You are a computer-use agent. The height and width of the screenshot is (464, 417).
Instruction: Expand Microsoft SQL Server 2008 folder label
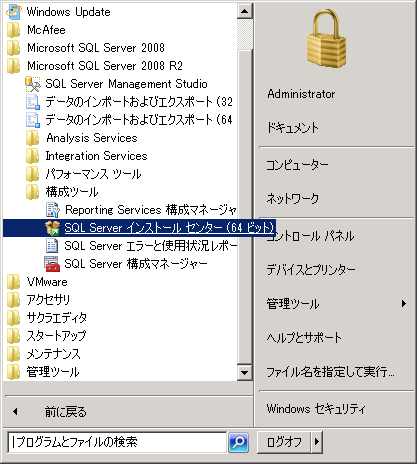point(96,48)
